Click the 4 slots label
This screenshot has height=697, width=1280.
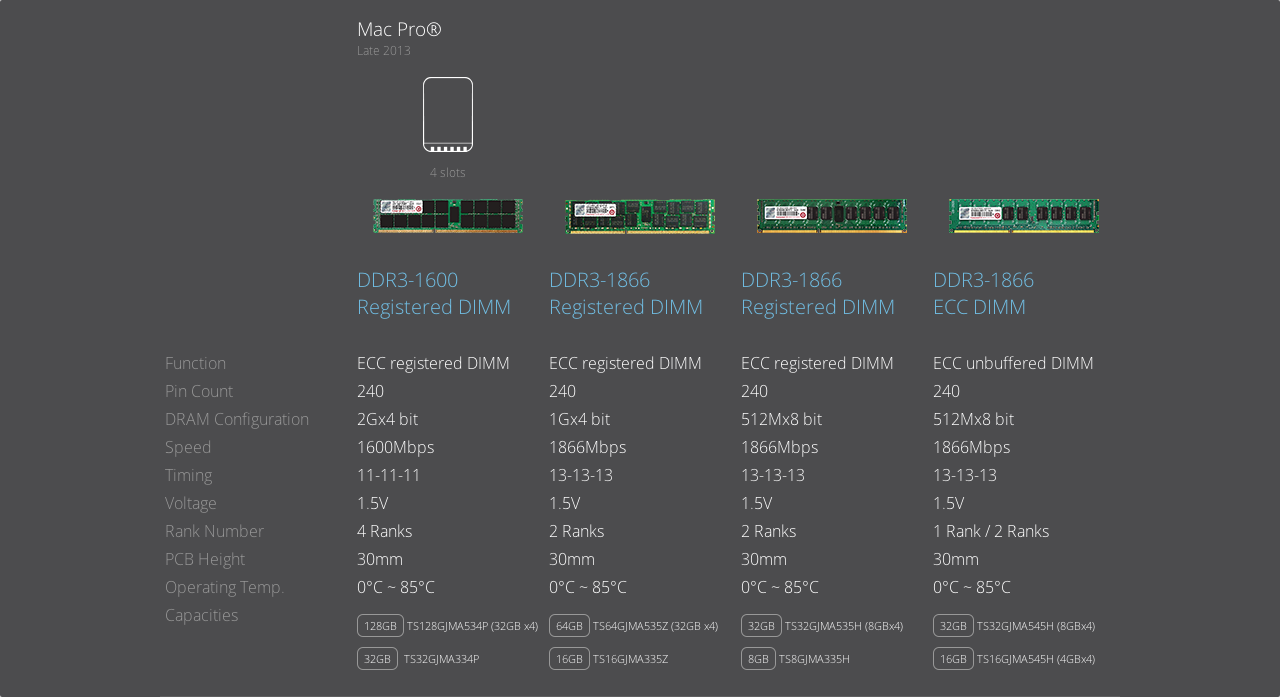pos(448,173)
